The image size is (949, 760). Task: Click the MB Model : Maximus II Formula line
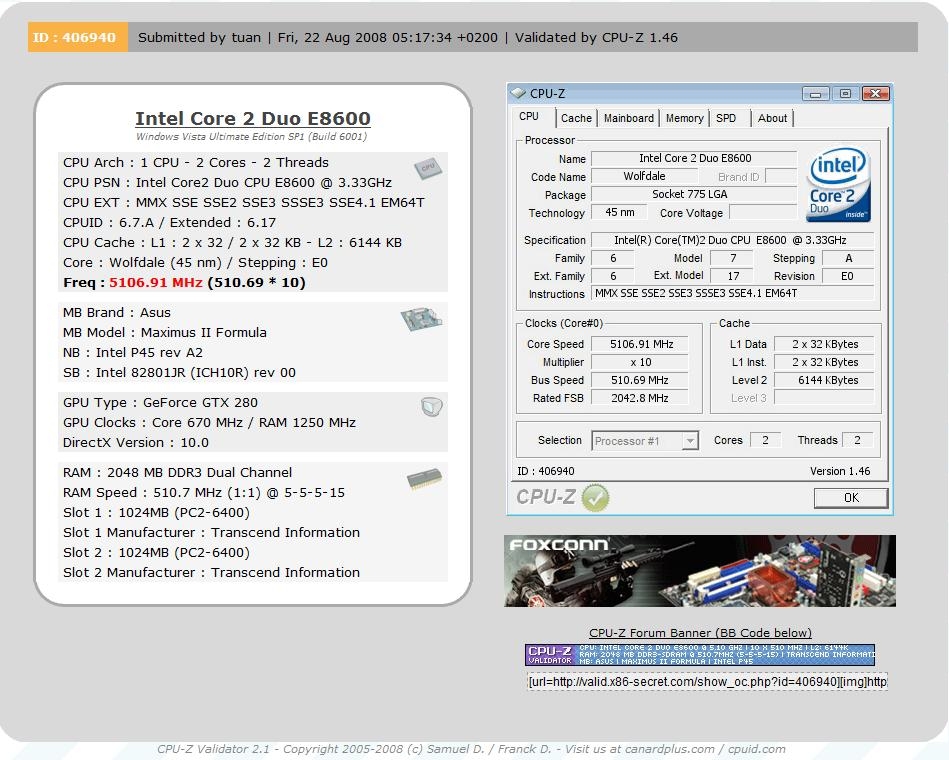165,333
